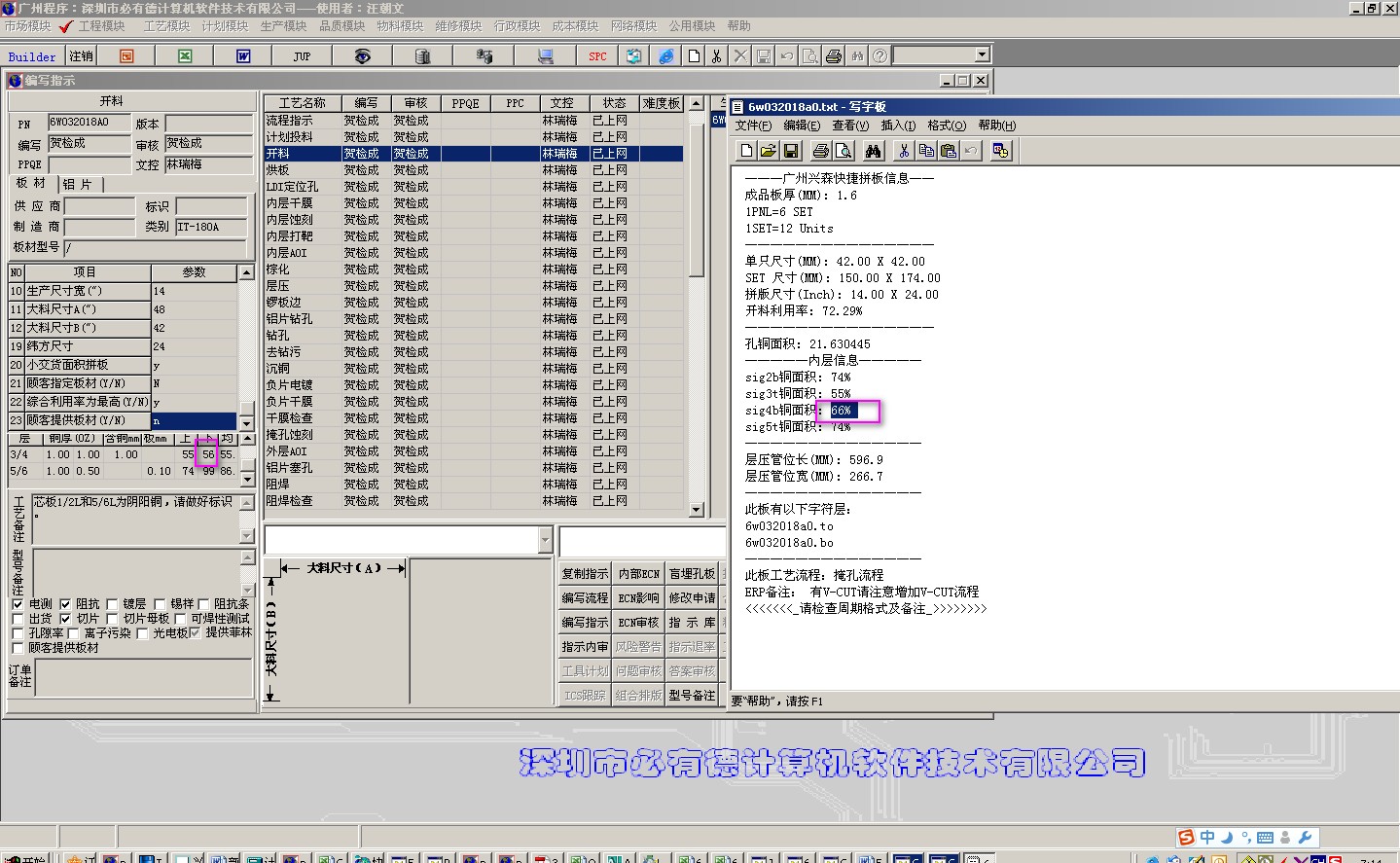Click the 指示内审 button
This screenshot has width=1400, height=863.
585,647
